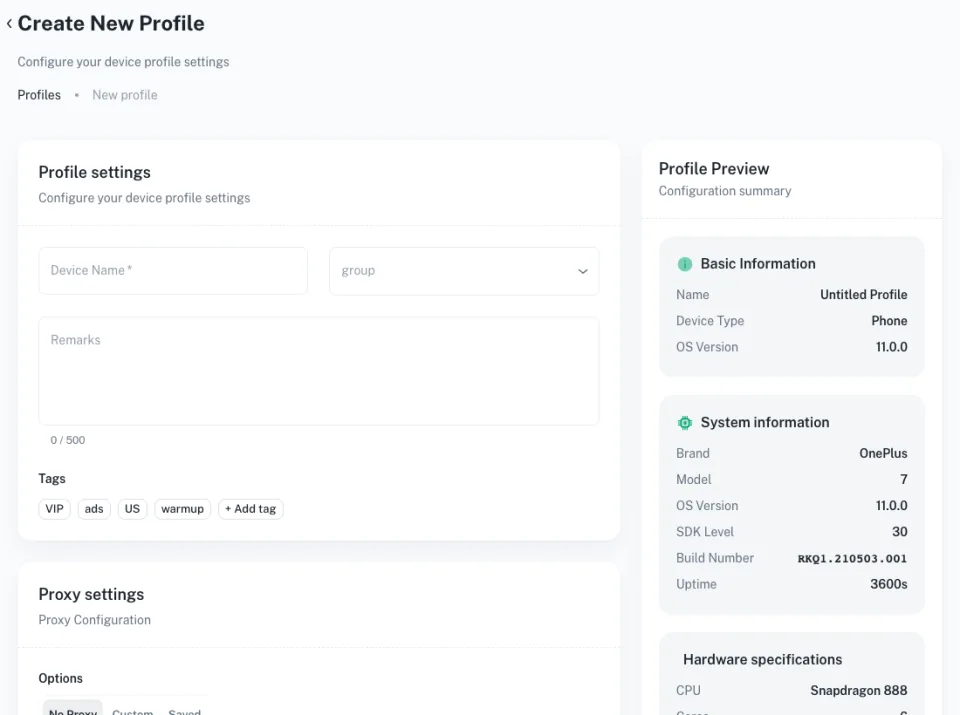The image size is (960, 715).
Task: Click the Model value 7
Action: coord(904,479)
